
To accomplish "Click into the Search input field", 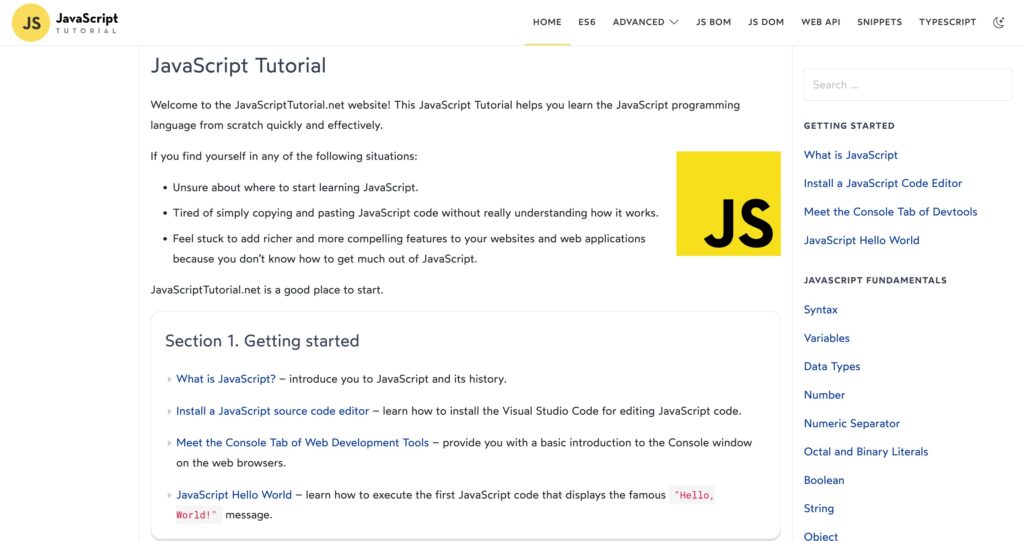I will click(x=907, y=85).
